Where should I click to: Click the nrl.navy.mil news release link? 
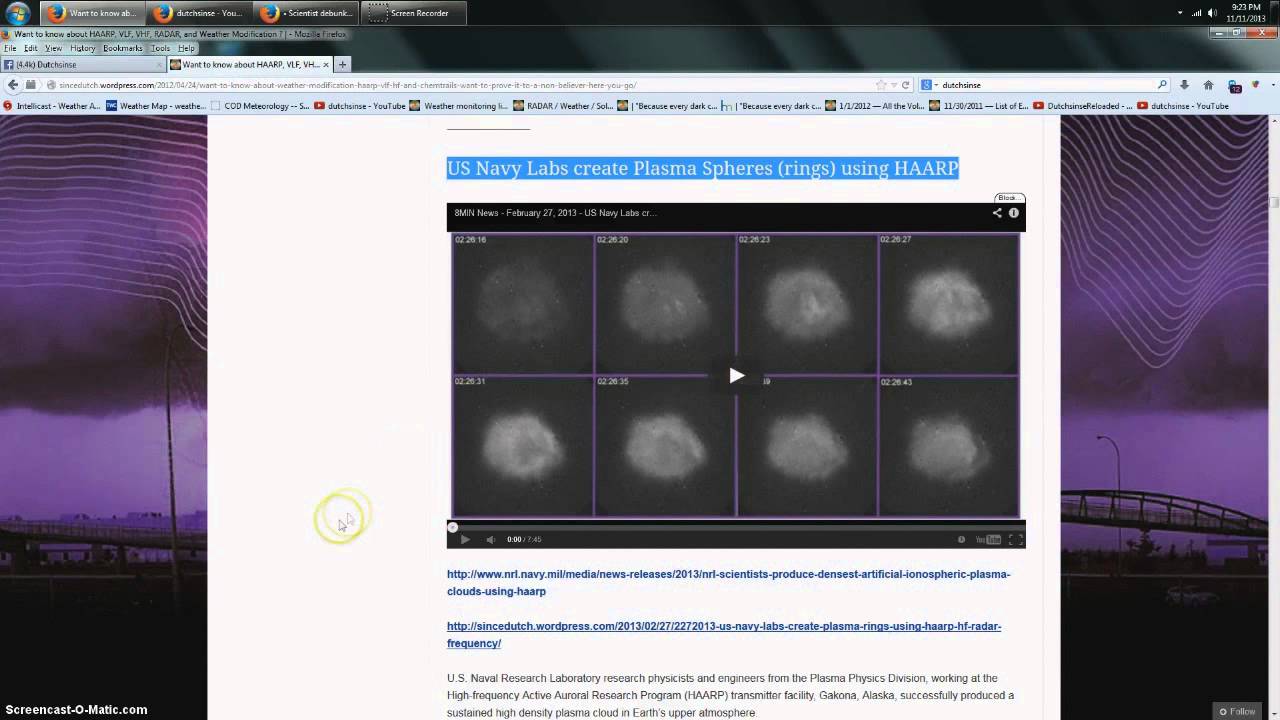tap(728, 582)
